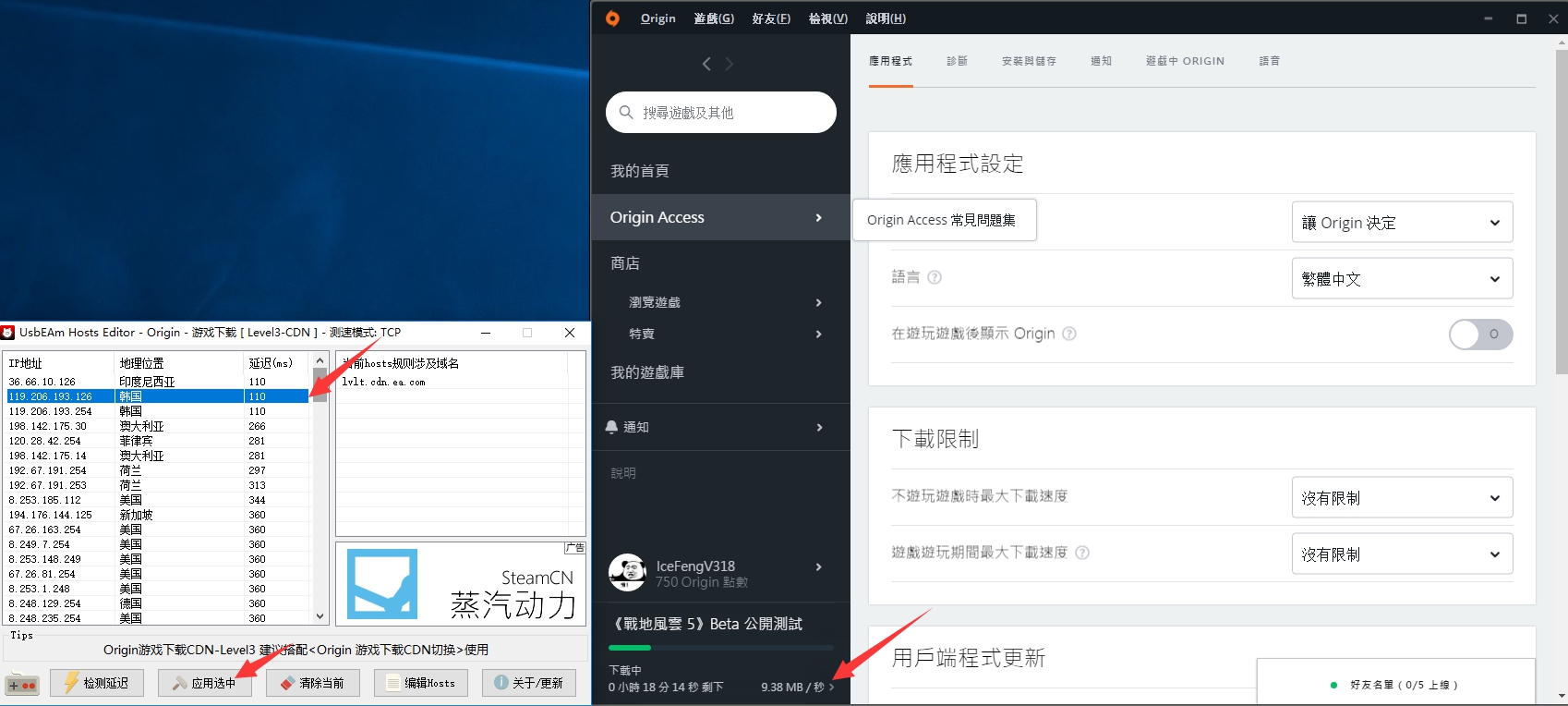Select IP row 8.248.235.254
Image resolution: width=1568 pixels, height=706 pixels.
[157, 618]
